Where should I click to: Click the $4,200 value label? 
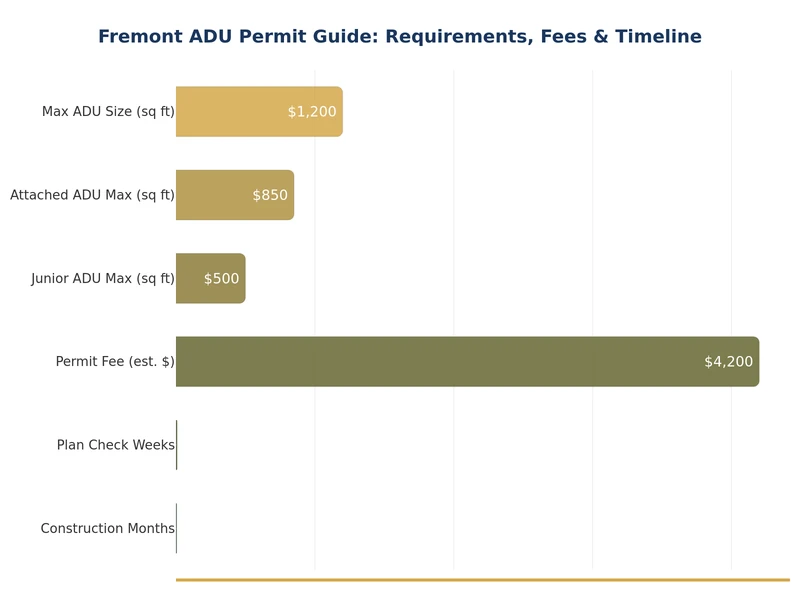[x=728, y=362]
